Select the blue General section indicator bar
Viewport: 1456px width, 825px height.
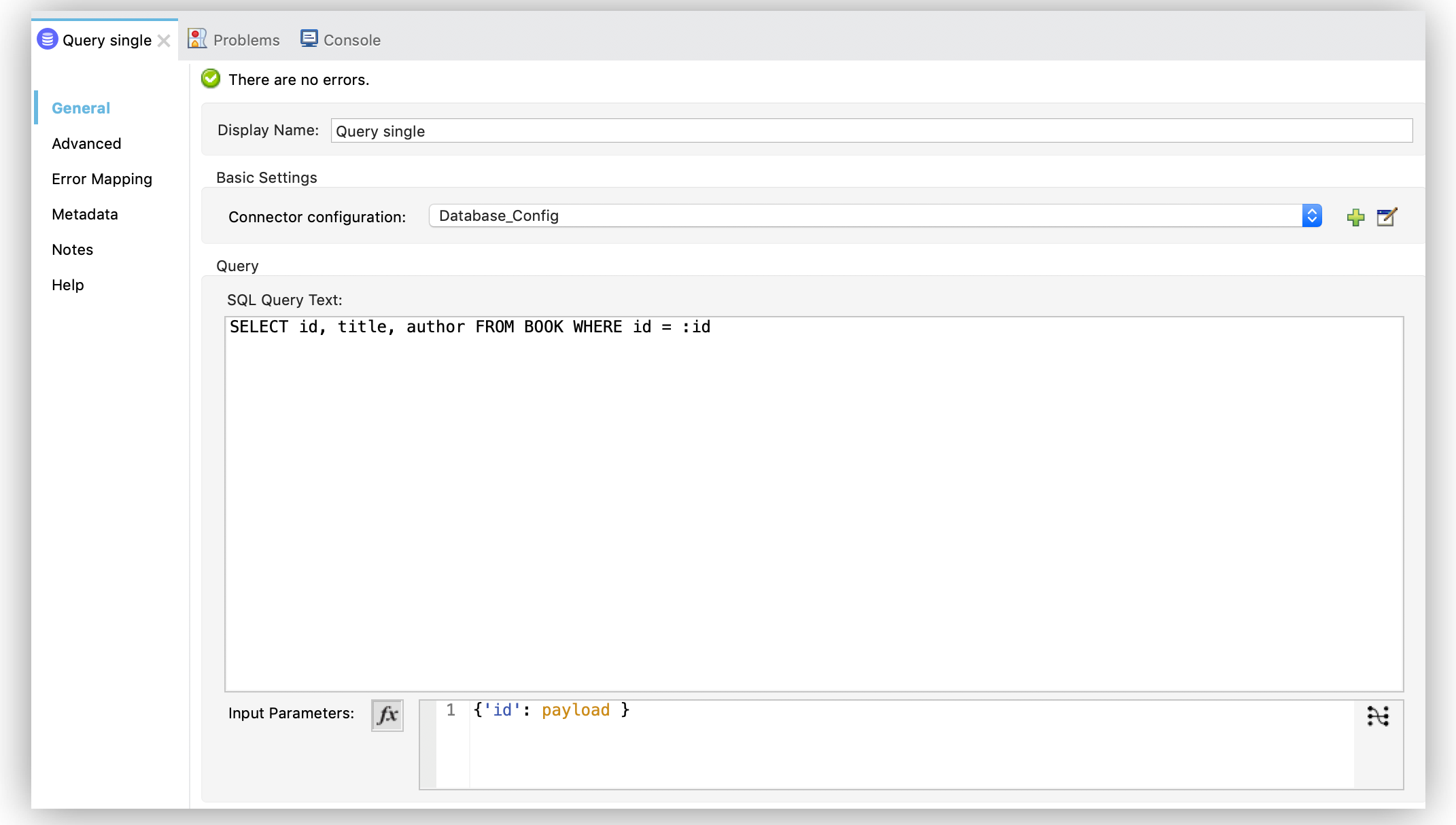tap(36, 107)
